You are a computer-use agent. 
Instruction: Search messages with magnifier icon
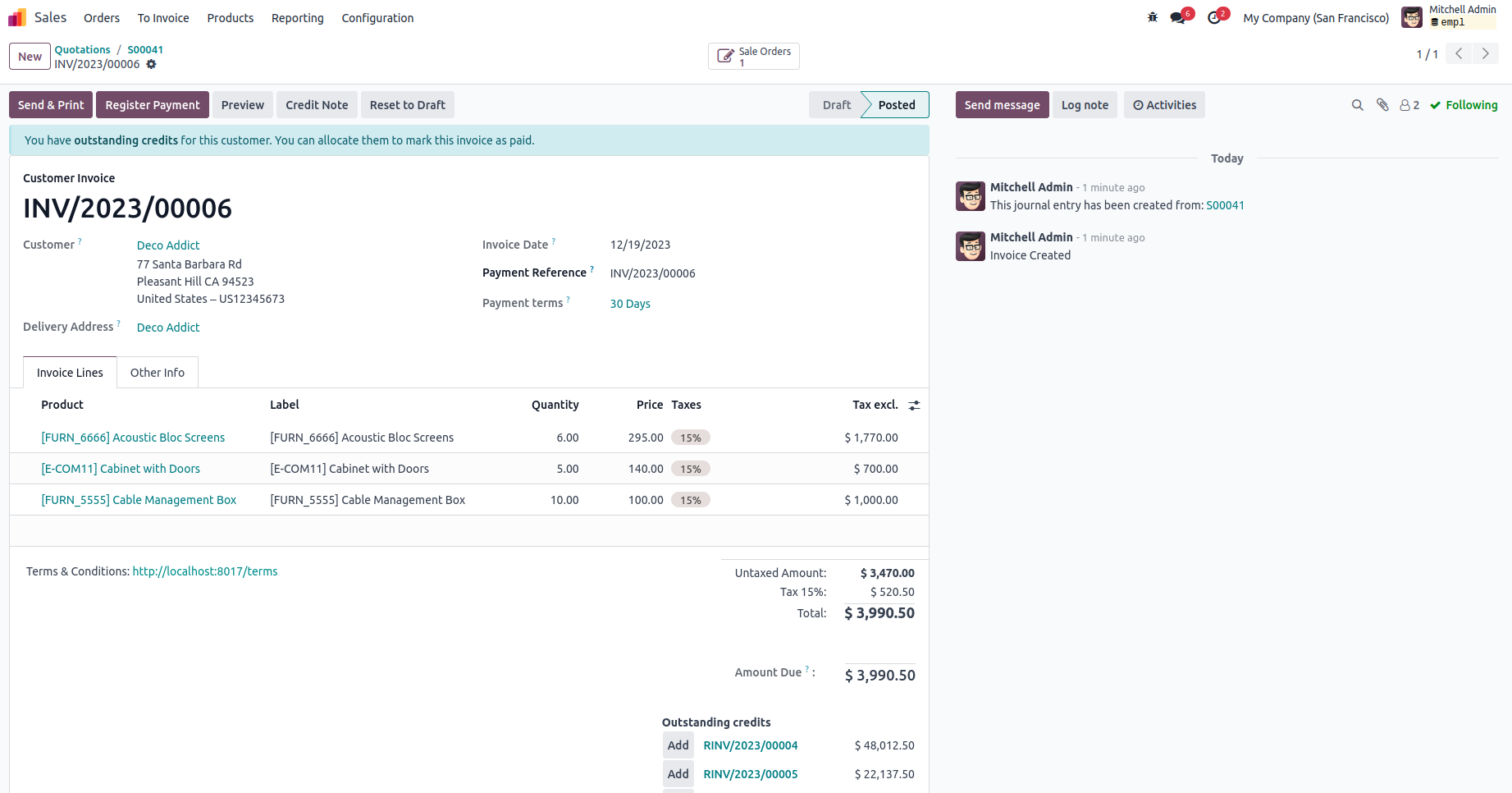(x=1358, y=105)
